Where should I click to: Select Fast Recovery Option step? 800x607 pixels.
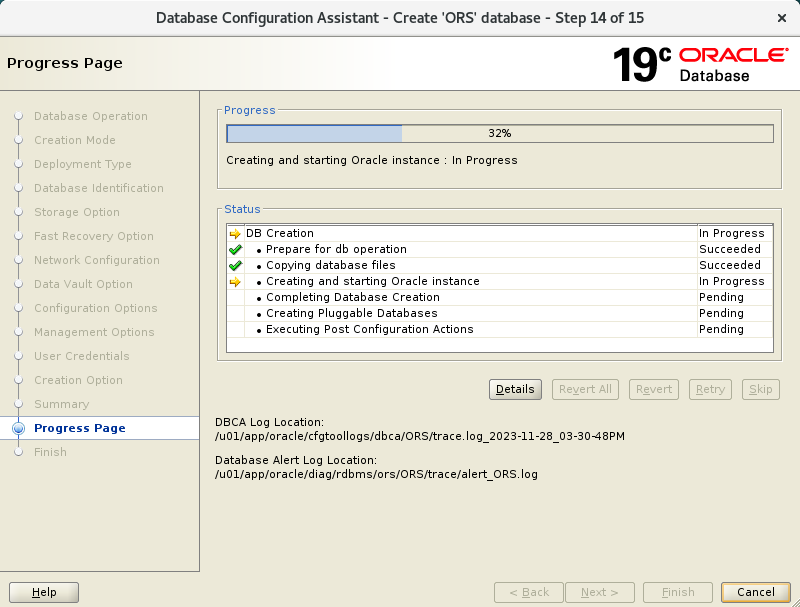(x=94, y=236)
